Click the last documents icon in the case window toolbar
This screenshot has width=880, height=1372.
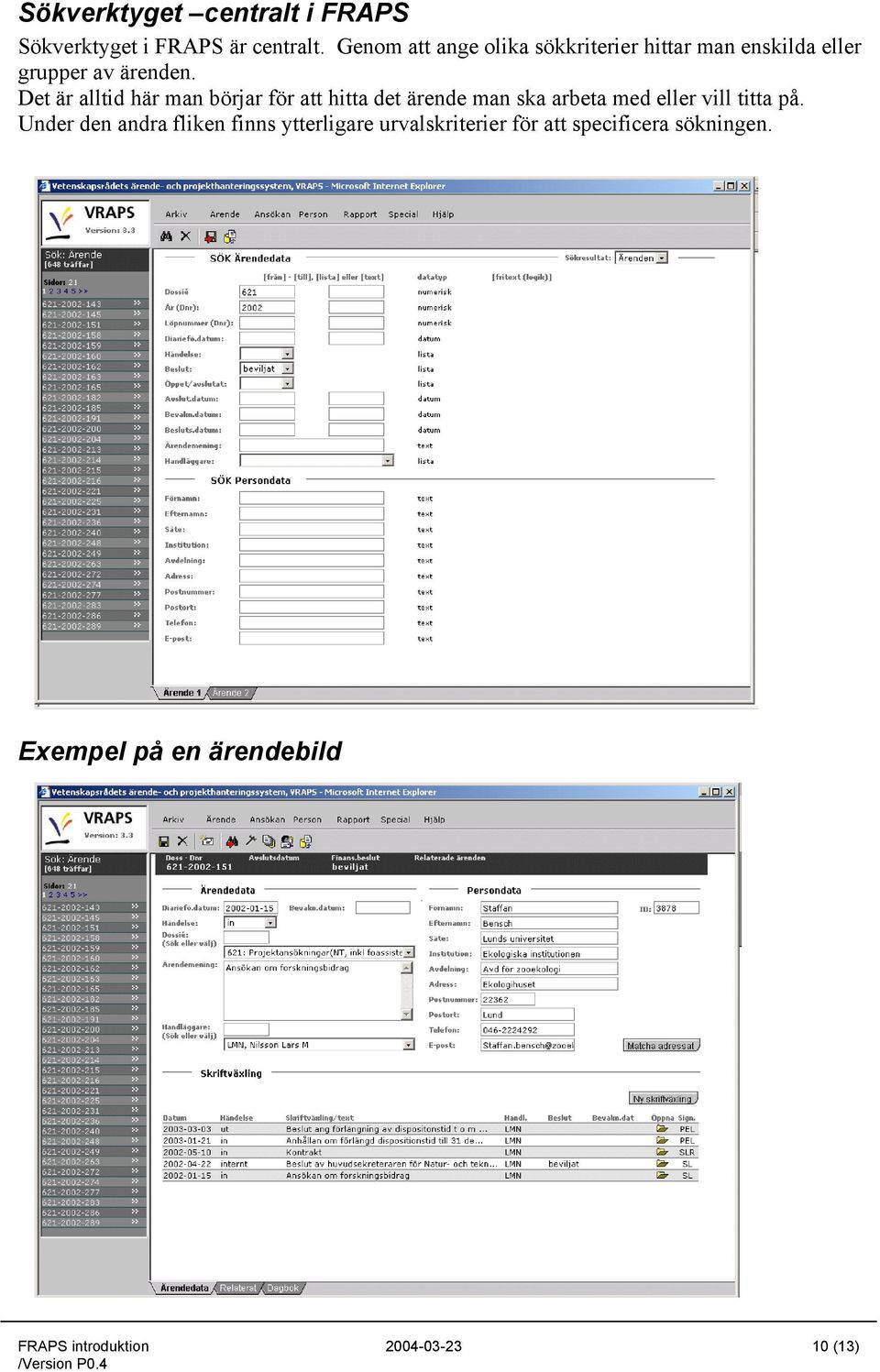305,841
